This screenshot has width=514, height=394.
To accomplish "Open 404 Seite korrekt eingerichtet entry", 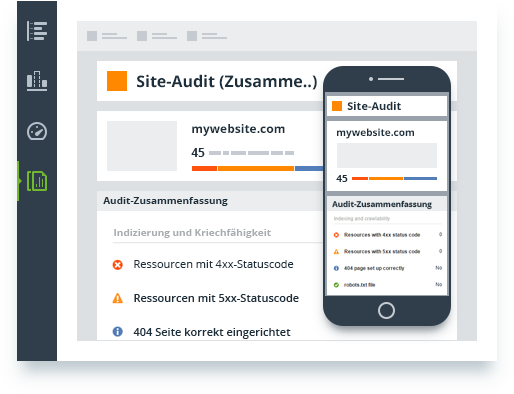I will pos(212,332).
